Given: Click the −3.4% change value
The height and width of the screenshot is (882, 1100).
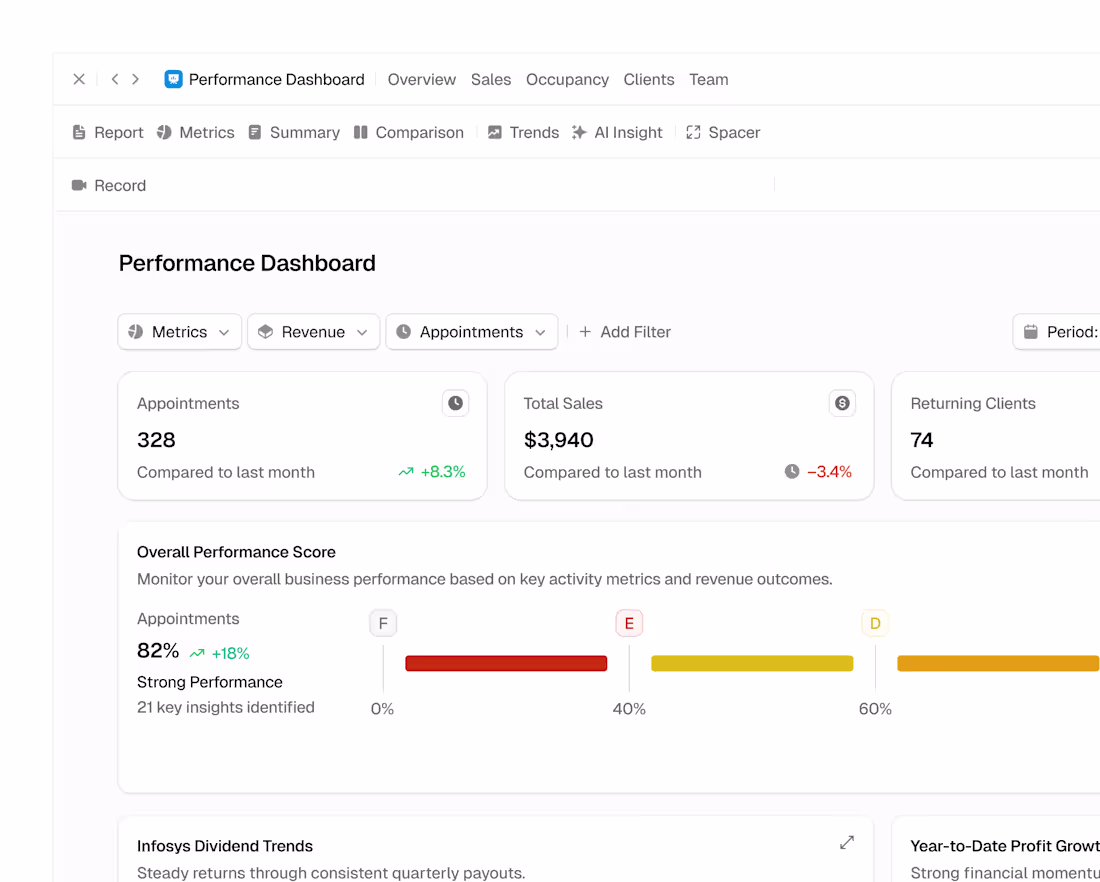Looking at the screenshot, I should pos(829,472).
